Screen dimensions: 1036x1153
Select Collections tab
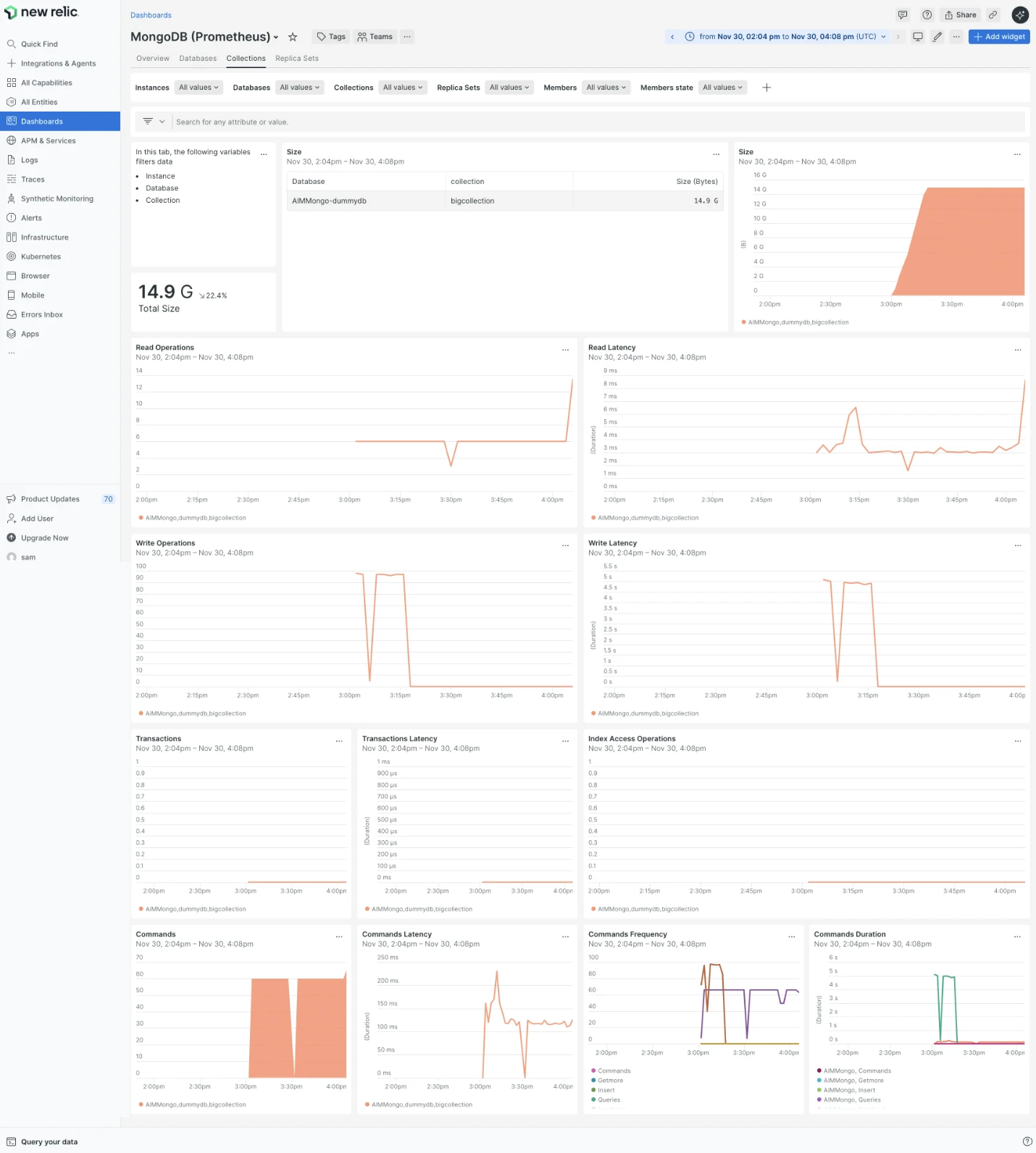coord(246,59)
